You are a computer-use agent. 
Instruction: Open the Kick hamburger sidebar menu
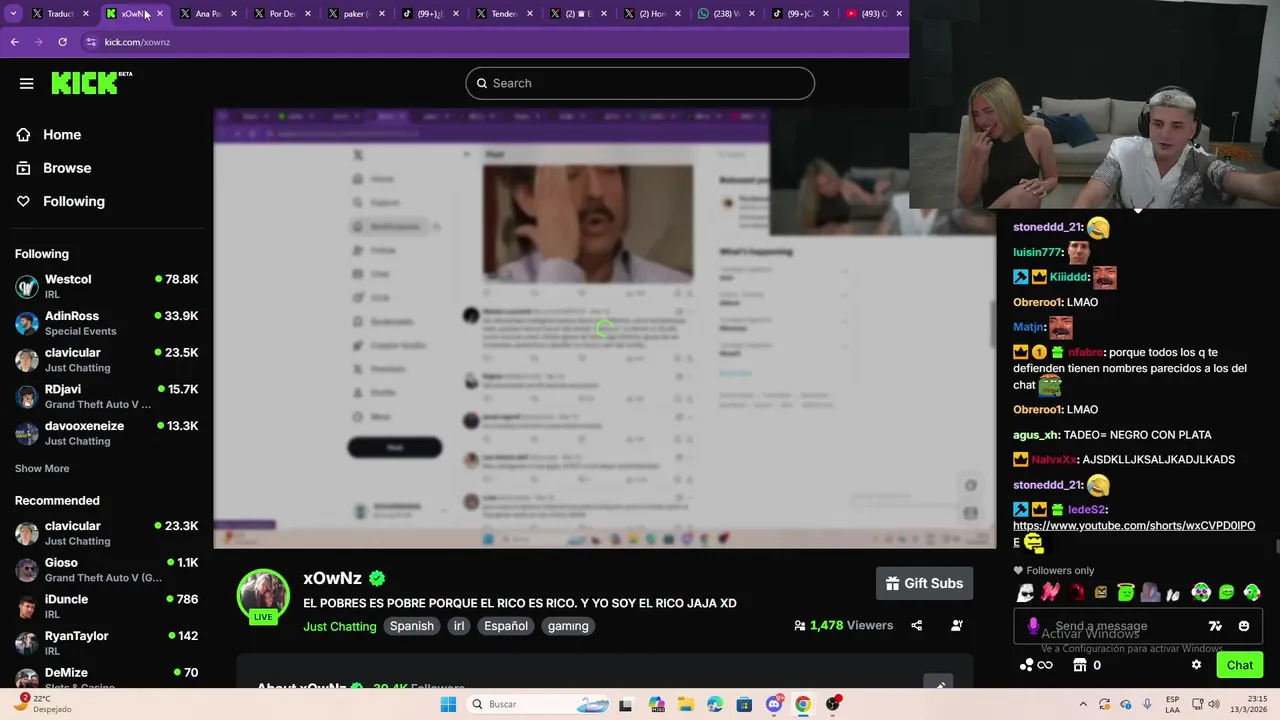coord(27,84)
